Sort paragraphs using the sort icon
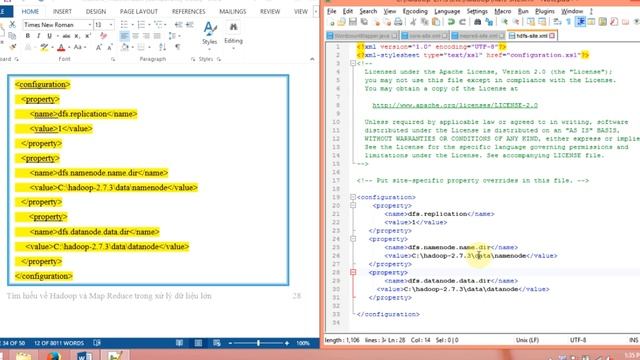The height and width of the screenshot is (360, 640). click(162, 47)
